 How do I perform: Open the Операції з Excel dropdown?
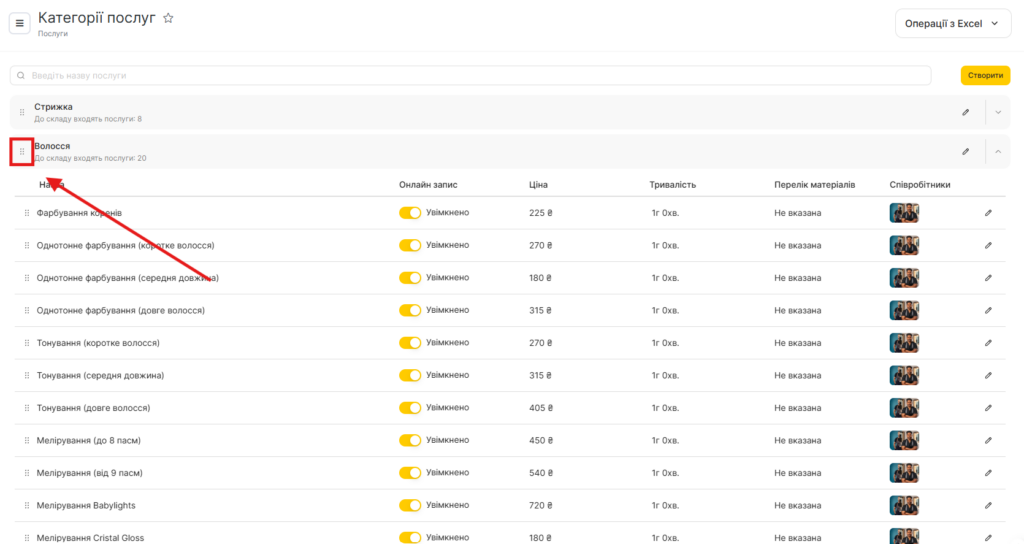tap(952, 23)
